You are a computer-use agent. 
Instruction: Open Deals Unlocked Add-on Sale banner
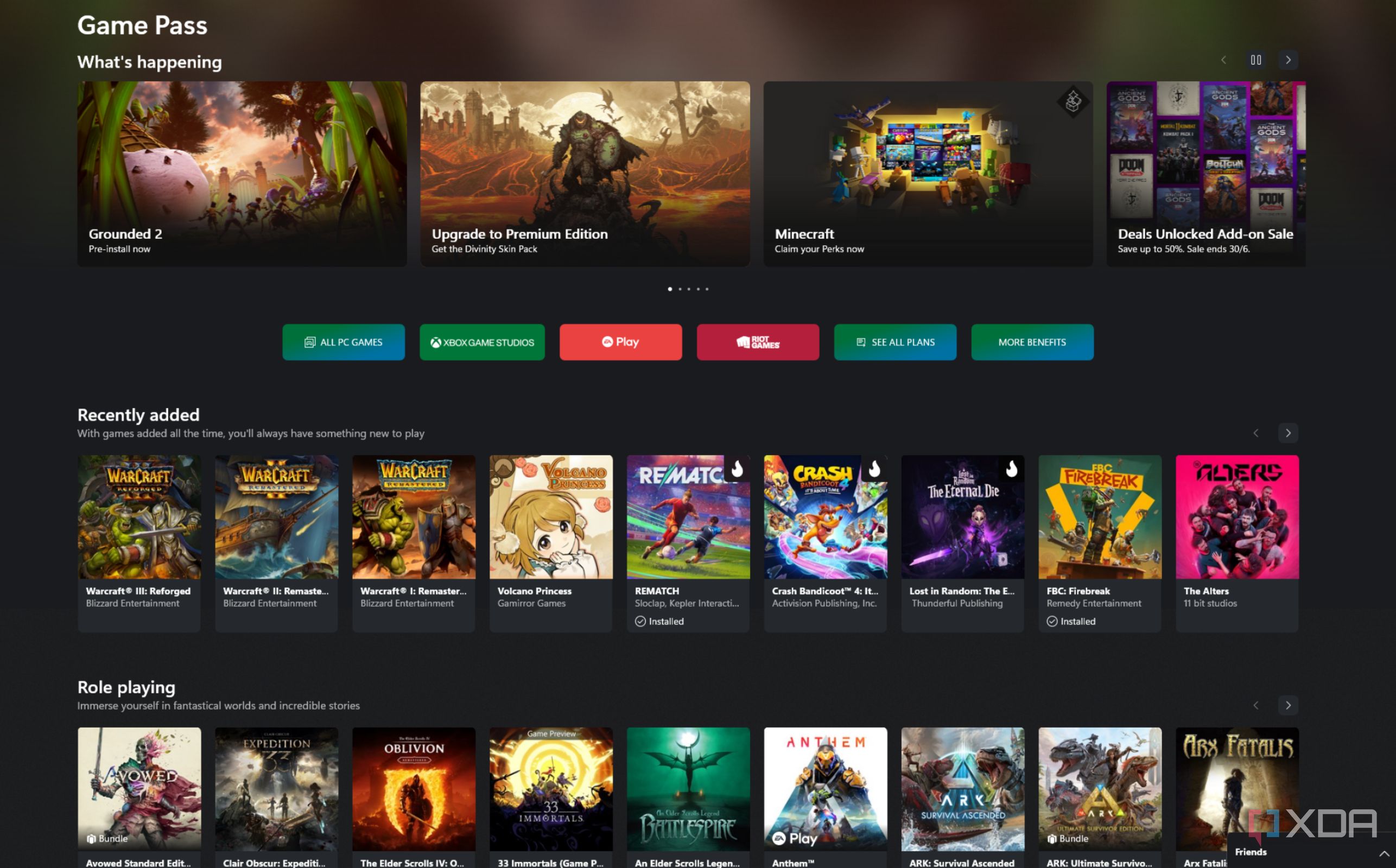tap(1206, 174)
